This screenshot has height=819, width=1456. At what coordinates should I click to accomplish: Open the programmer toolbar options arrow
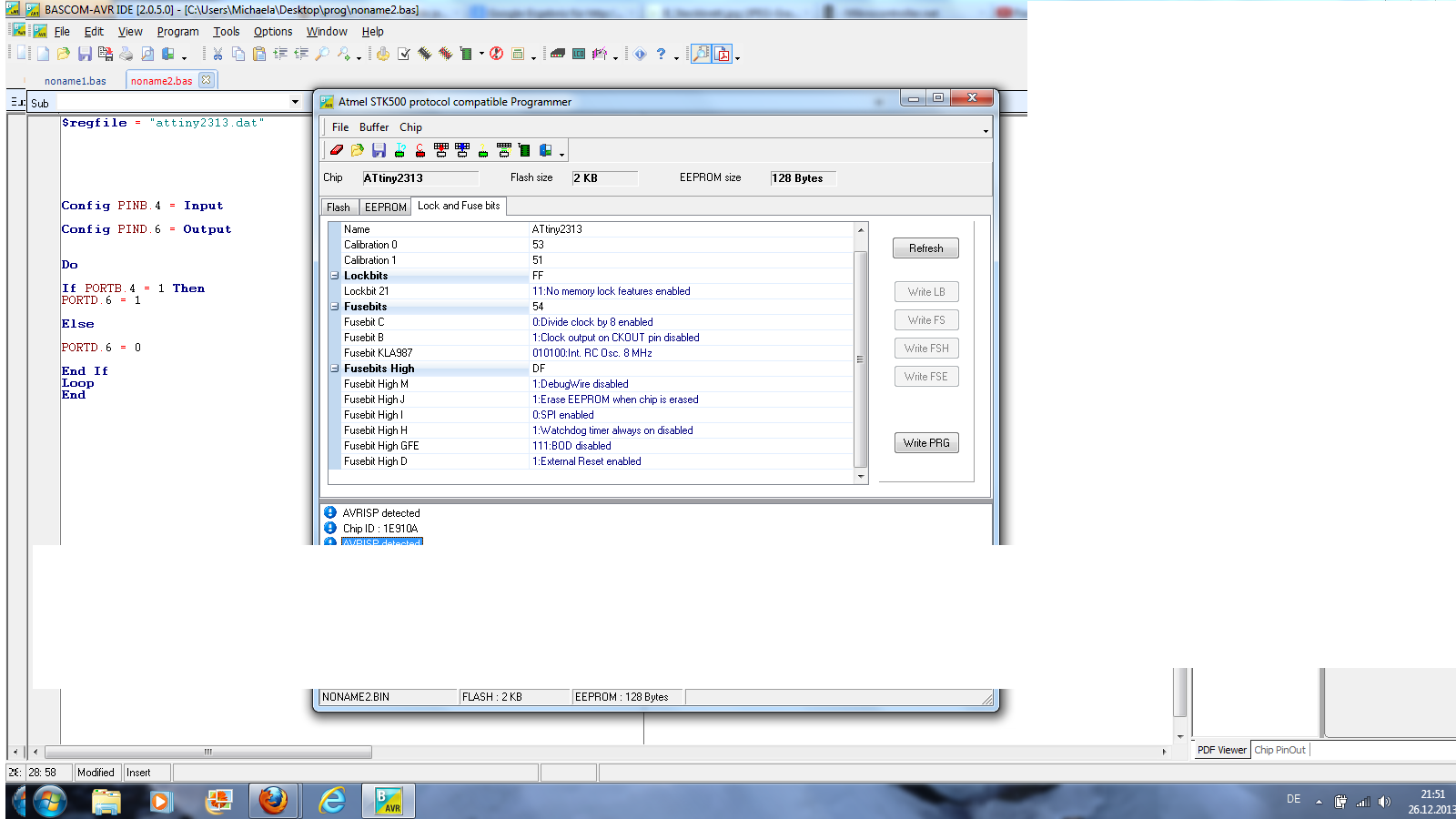click(561, 155)
